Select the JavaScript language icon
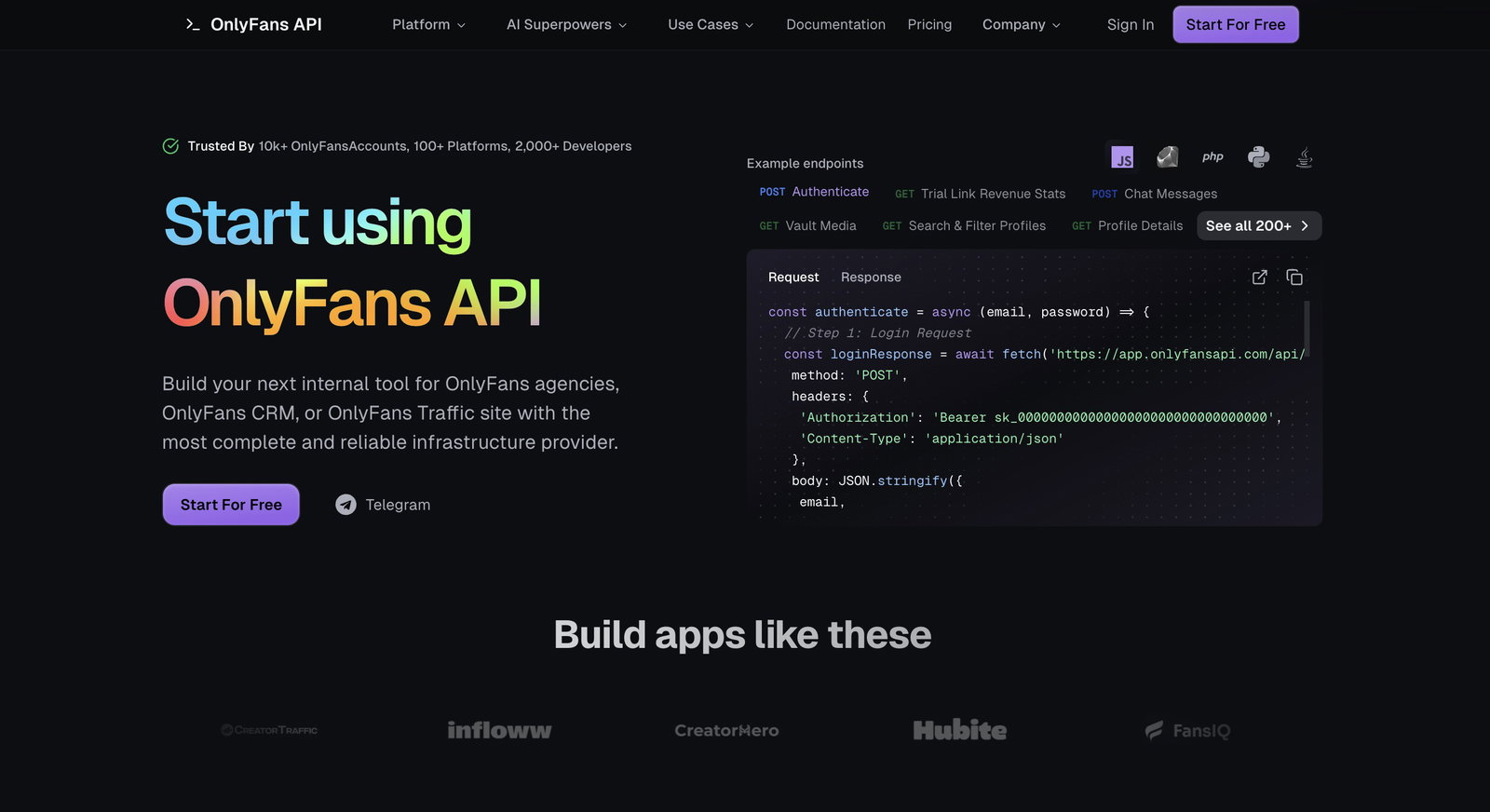This screenshot has width=1490, height=812. point(1122,157)
